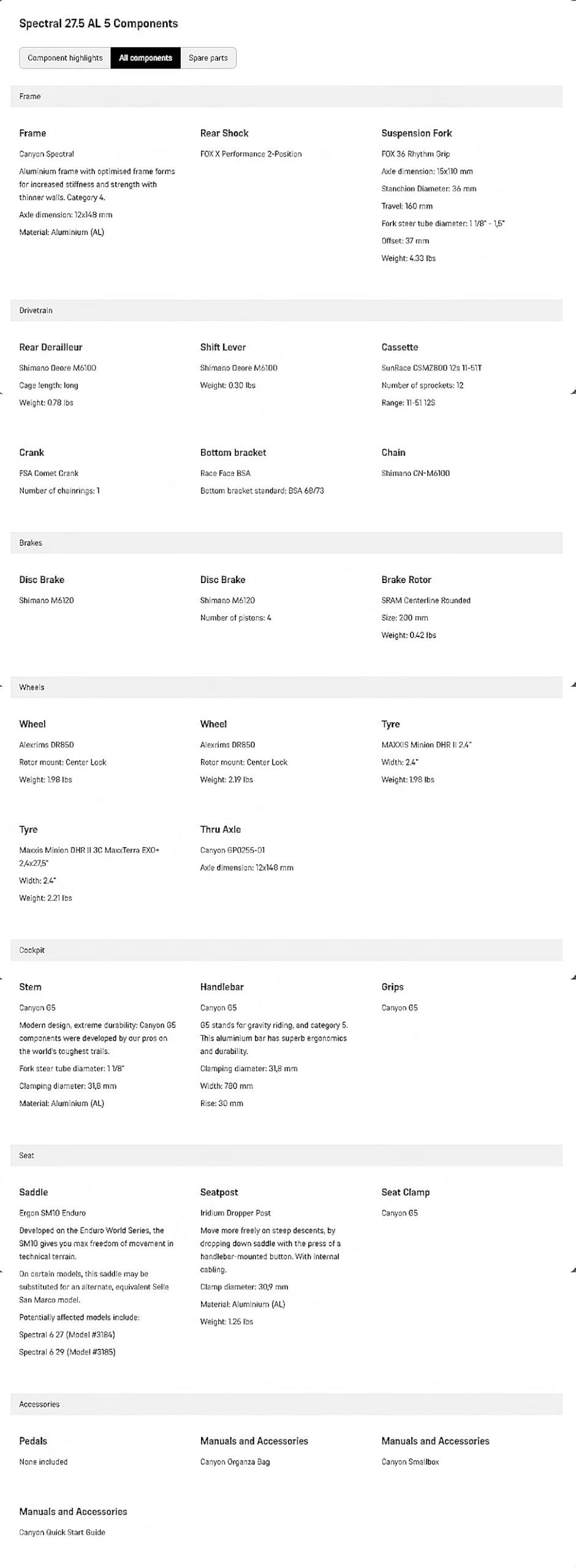Click the Iridium Dropper Post text
Viewport: 576px width, 1568px height.
point(235,1213)
